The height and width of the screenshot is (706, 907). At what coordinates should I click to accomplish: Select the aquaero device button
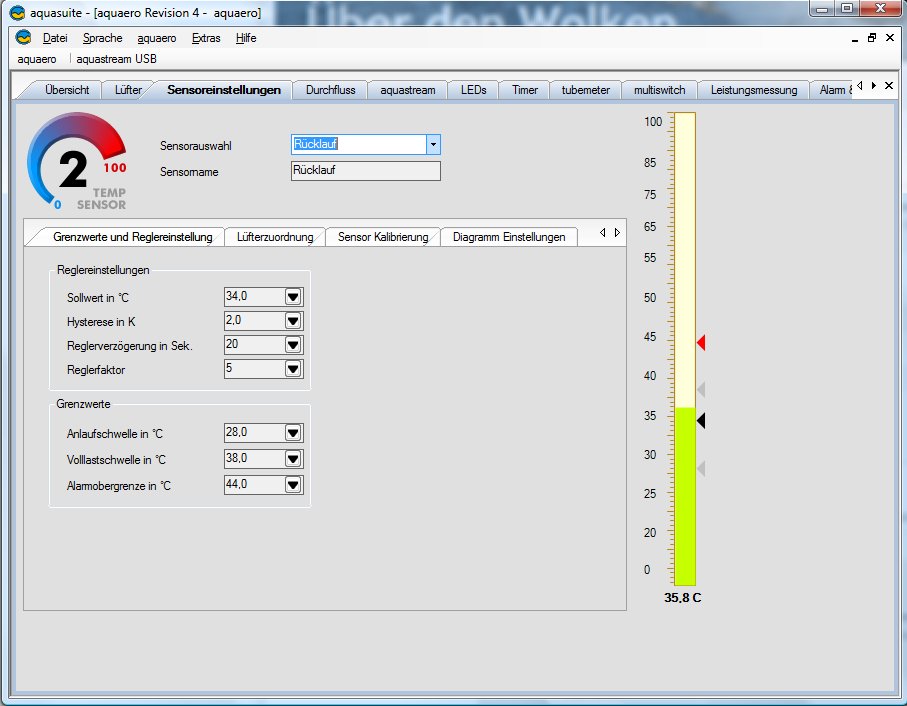[x=37, y=59]
